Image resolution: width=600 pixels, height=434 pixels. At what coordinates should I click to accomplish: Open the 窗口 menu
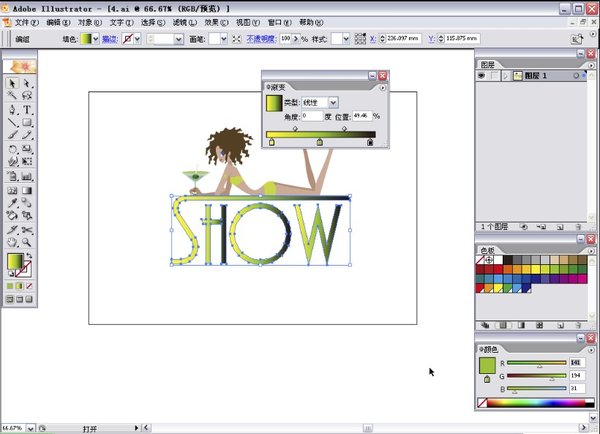279,23
